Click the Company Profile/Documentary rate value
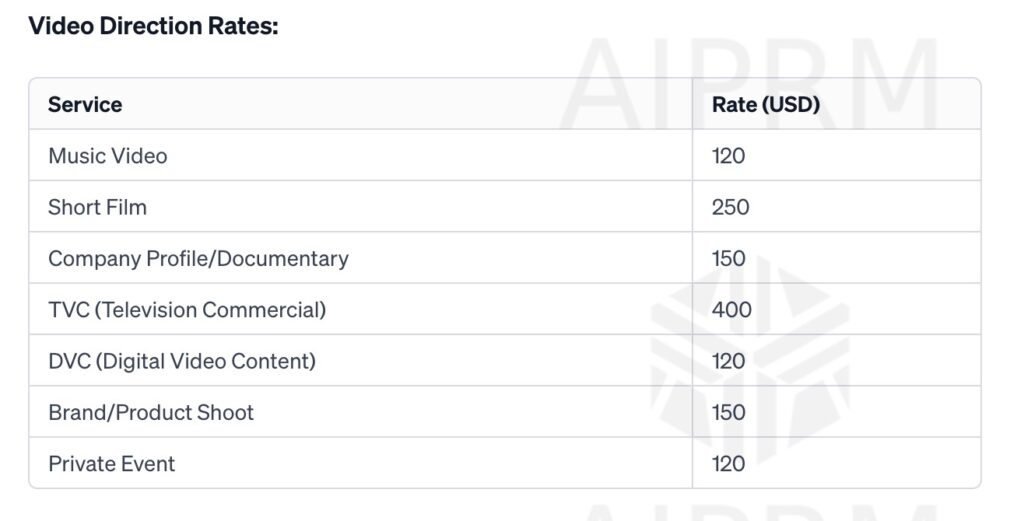Viewport: 1024px width, 521px height. tap(728, 258)
